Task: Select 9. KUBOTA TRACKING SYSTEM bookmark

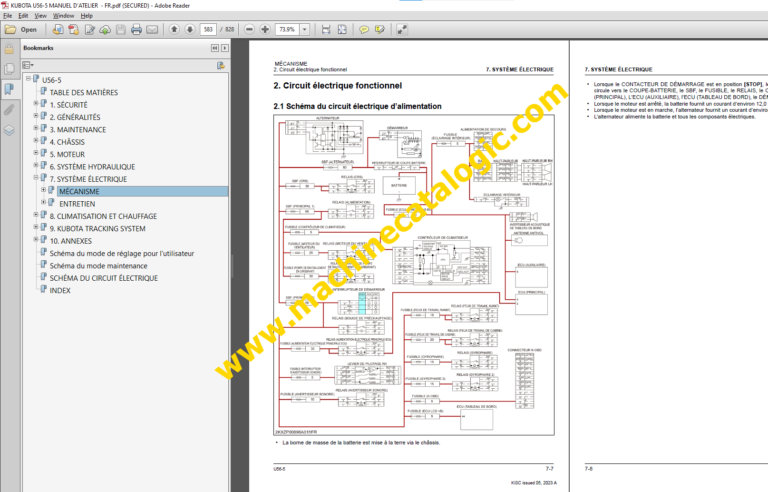Action: click(x=97, y=229)
